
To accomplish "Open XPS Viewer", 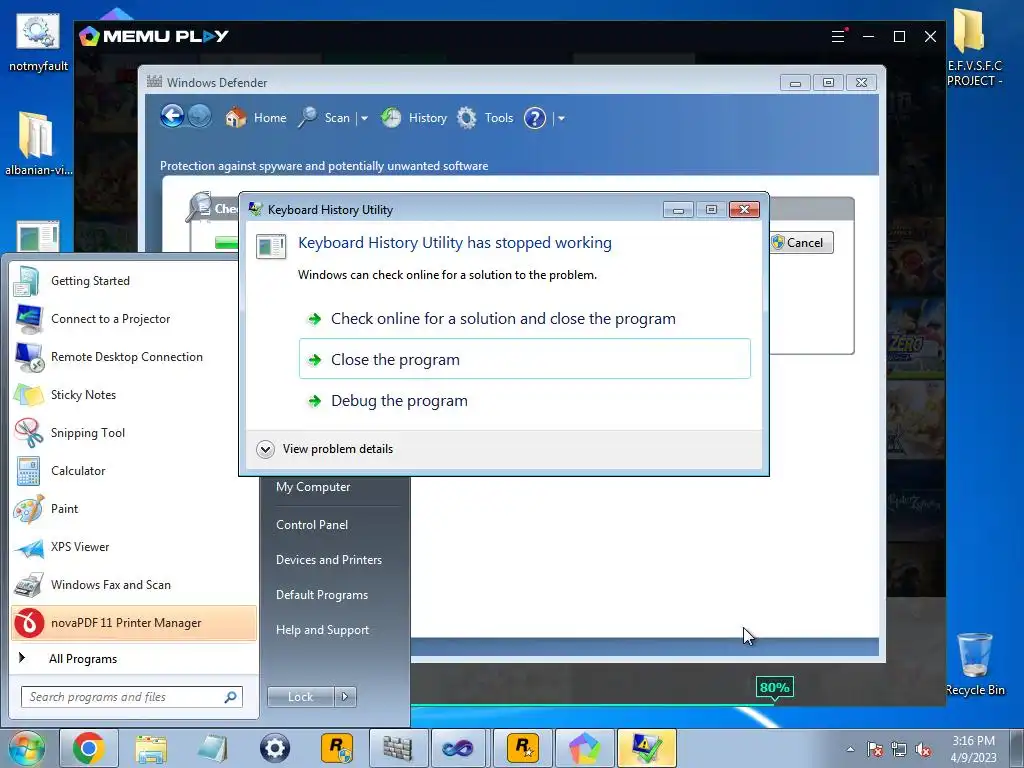I will click(x=134, y=547).
